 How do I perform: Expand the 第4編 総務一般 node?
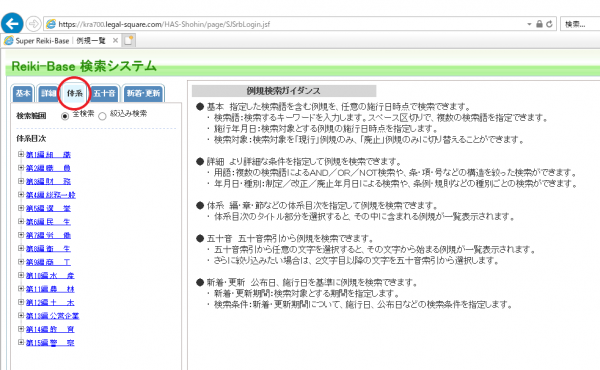[21, 194]
